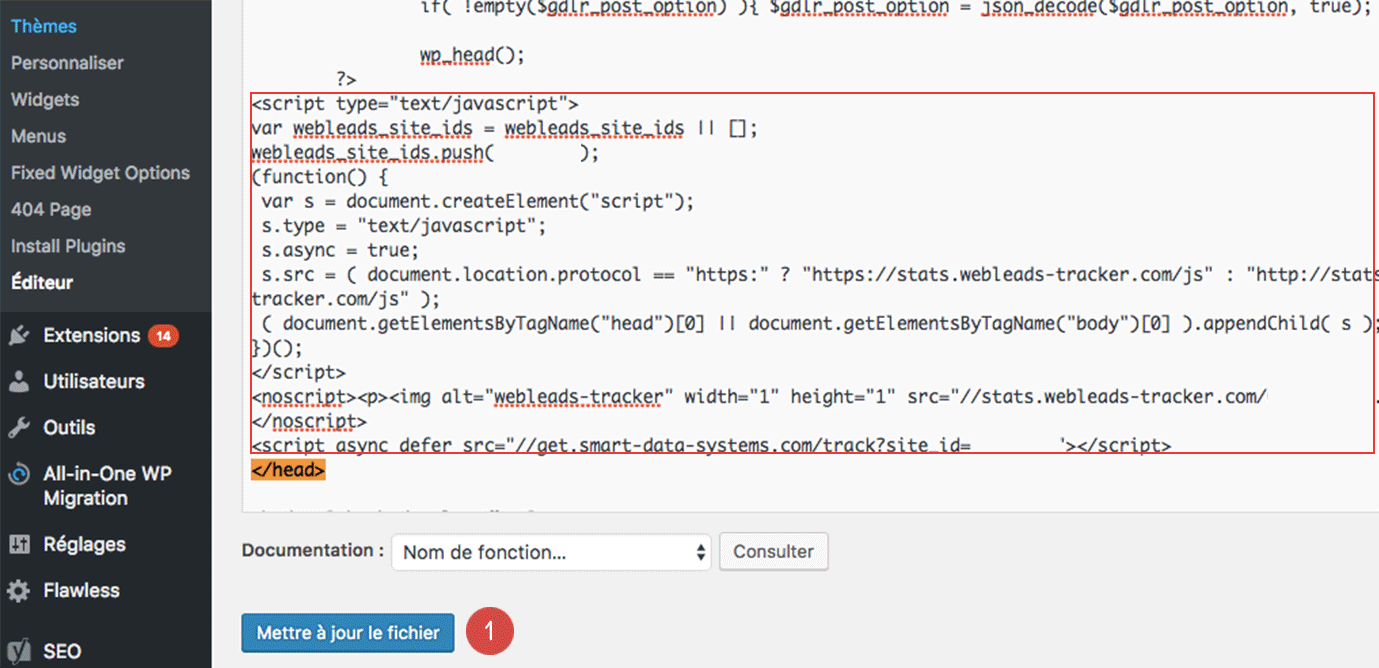Click the s.type = "text/javascript"; line
The width and height of the screenshot is (1379, 668).
(404, 226)
